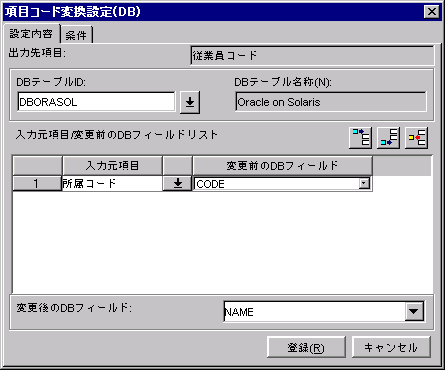Click the down-arrow button beside 所属コード
445x370 pixels.
(x=178, y=183)
